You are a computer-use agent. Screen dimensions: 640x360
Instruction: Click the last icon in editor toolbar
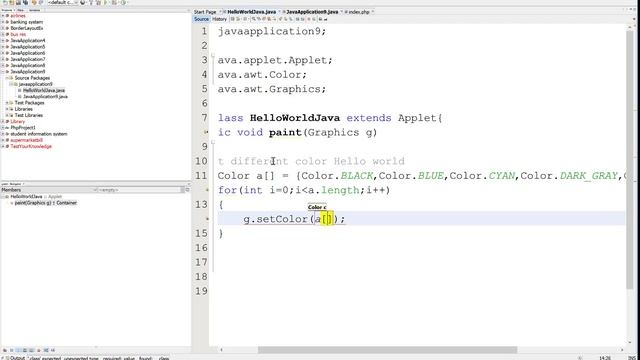point(325,19)
